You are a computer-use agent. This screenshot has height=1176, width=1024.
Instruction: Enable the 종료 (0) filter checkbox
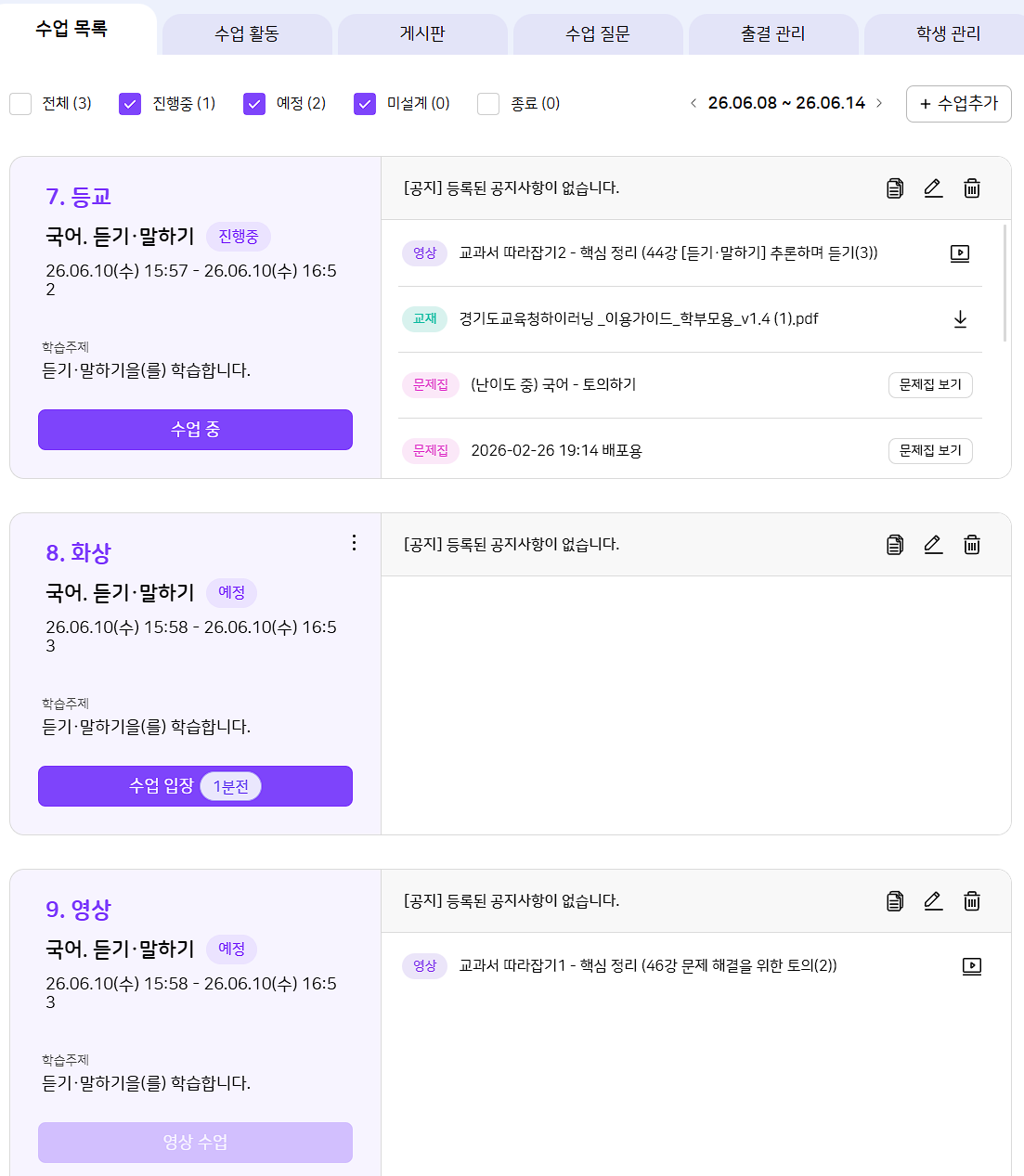488,104
